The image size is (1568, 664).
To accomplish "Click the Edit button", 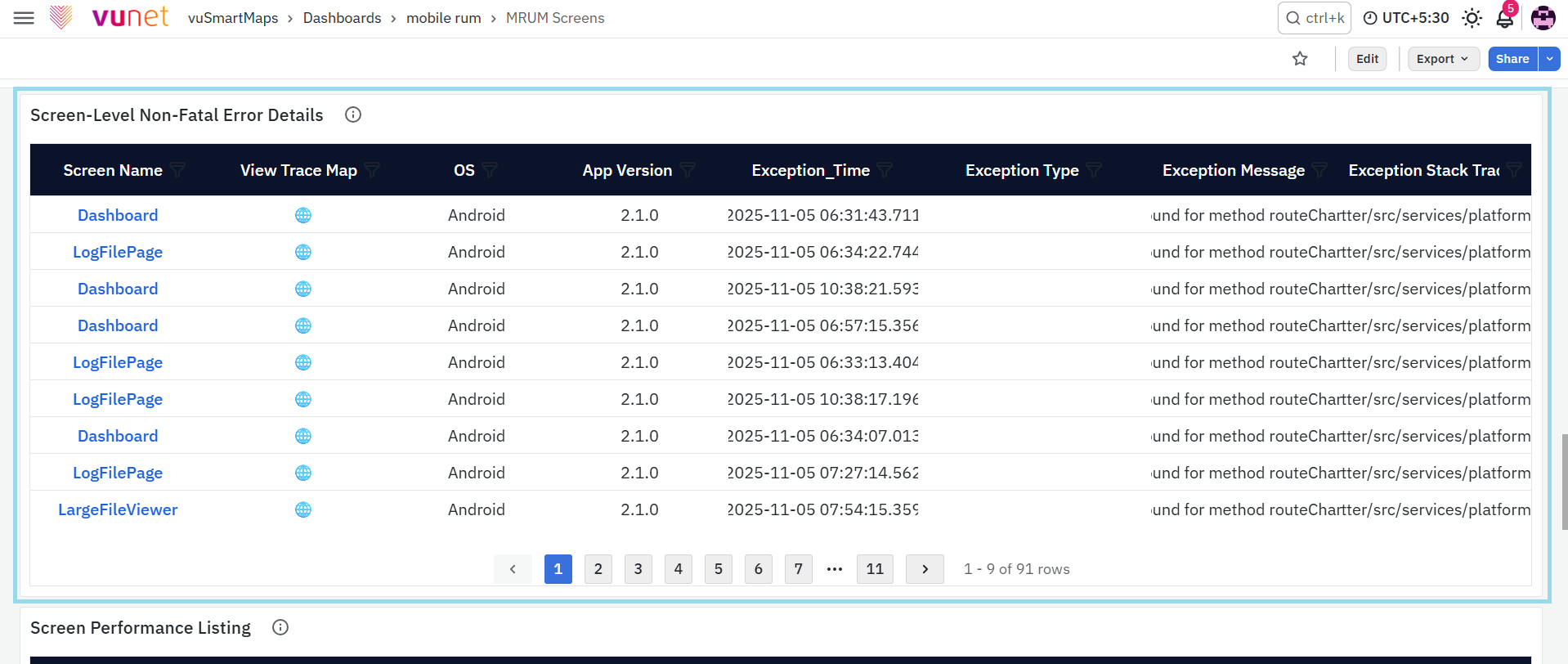I will (1367, 59).
